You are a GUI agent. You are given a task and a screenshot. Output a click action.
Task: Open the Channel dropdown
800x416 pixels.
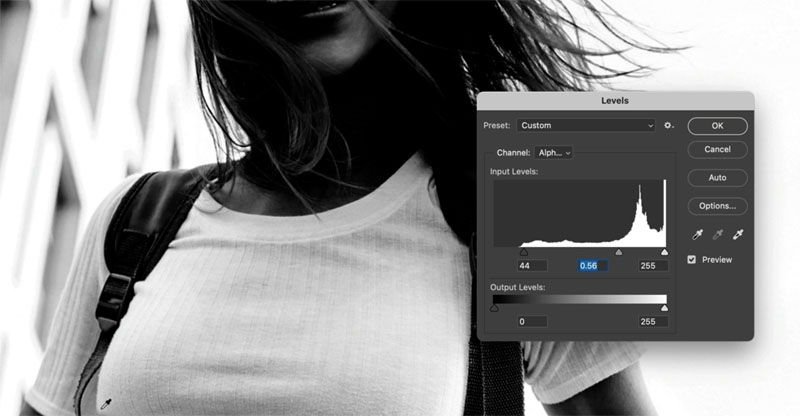pos(554,153)
